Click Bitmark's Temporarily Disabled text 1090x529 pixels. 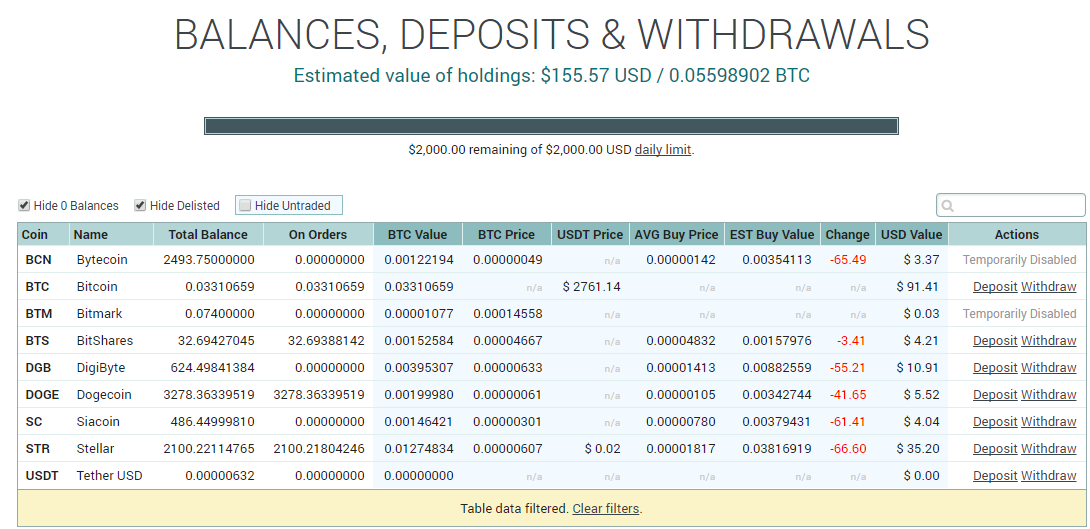1019,314
